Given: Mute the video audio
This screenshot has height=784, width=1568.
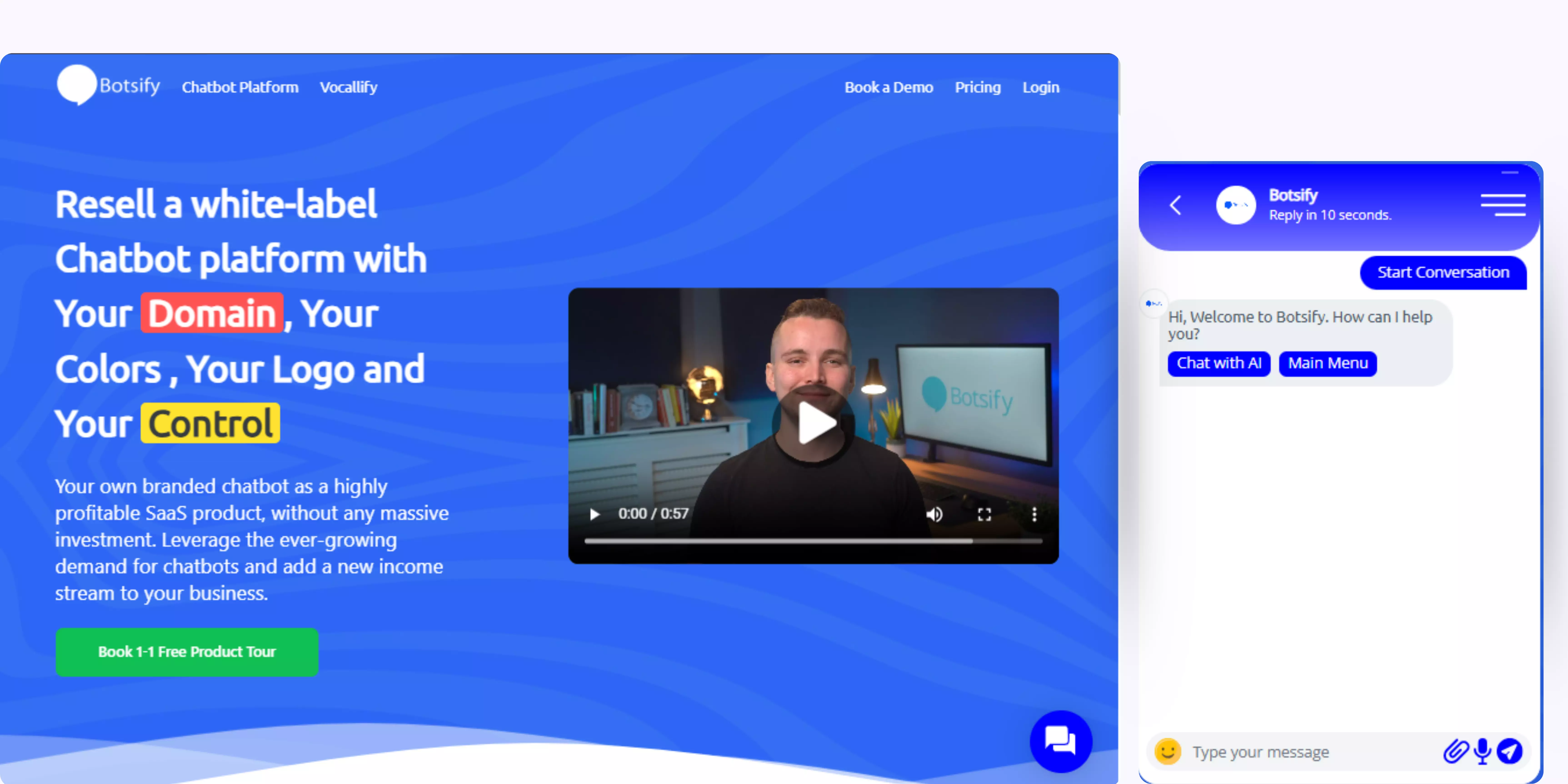Looking at the screenshot, I should 935,514.
